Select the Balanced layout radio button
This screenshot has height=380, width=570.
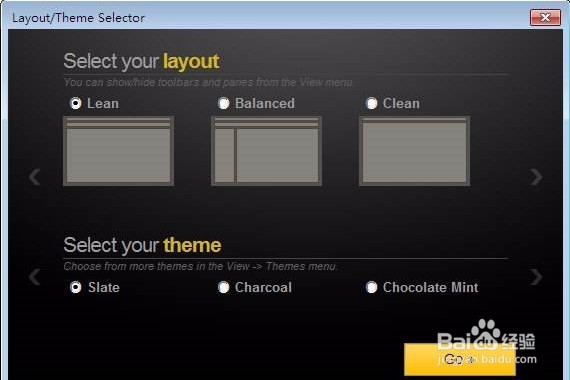pyautogui.click(x=224, y=104)
